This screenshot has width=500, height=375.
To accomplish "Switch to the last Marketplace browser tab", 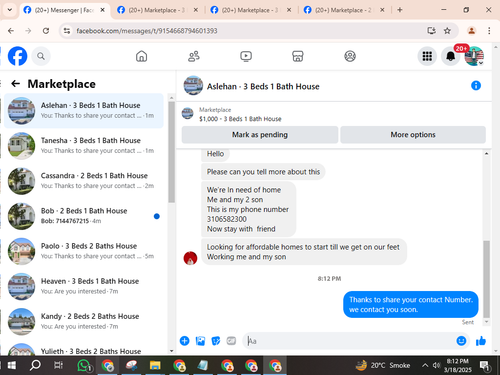I will 343,10.
